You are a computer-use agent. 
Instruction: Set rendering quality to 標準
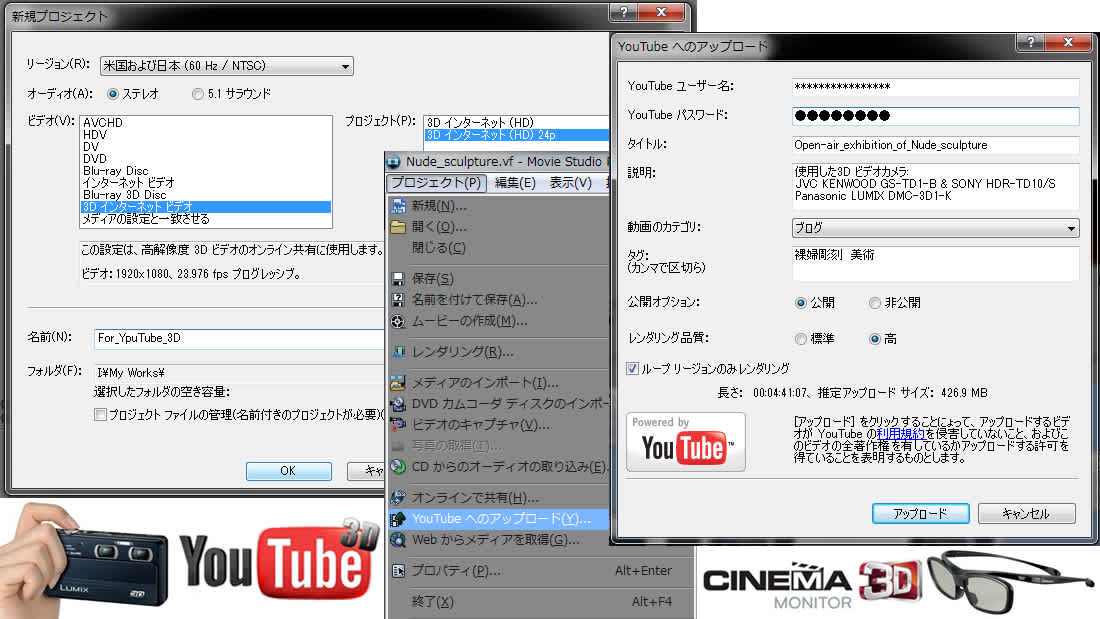point(801,339)
